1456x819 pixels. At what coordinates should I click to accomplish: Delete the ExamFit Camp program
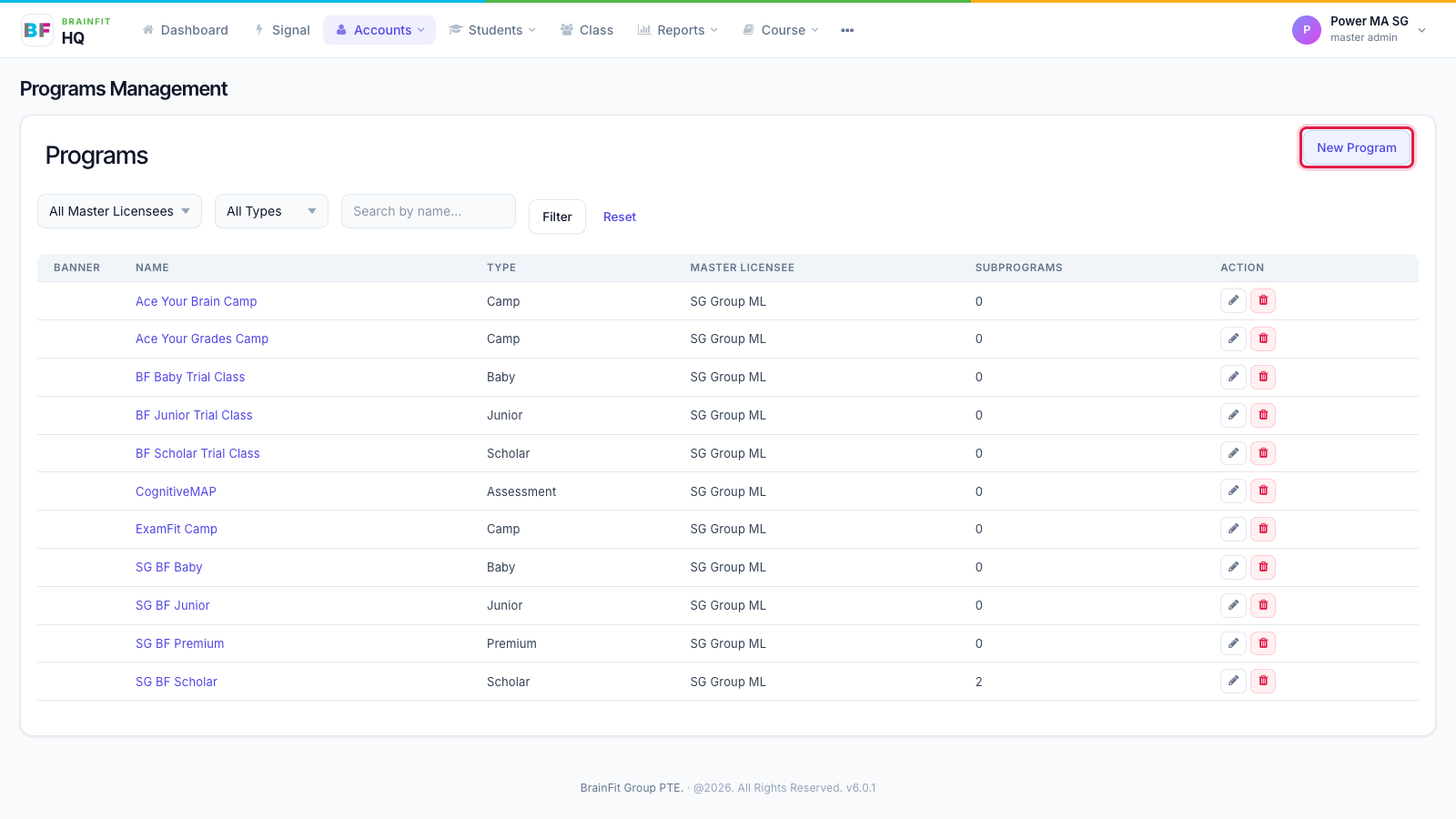(1263, 529)
